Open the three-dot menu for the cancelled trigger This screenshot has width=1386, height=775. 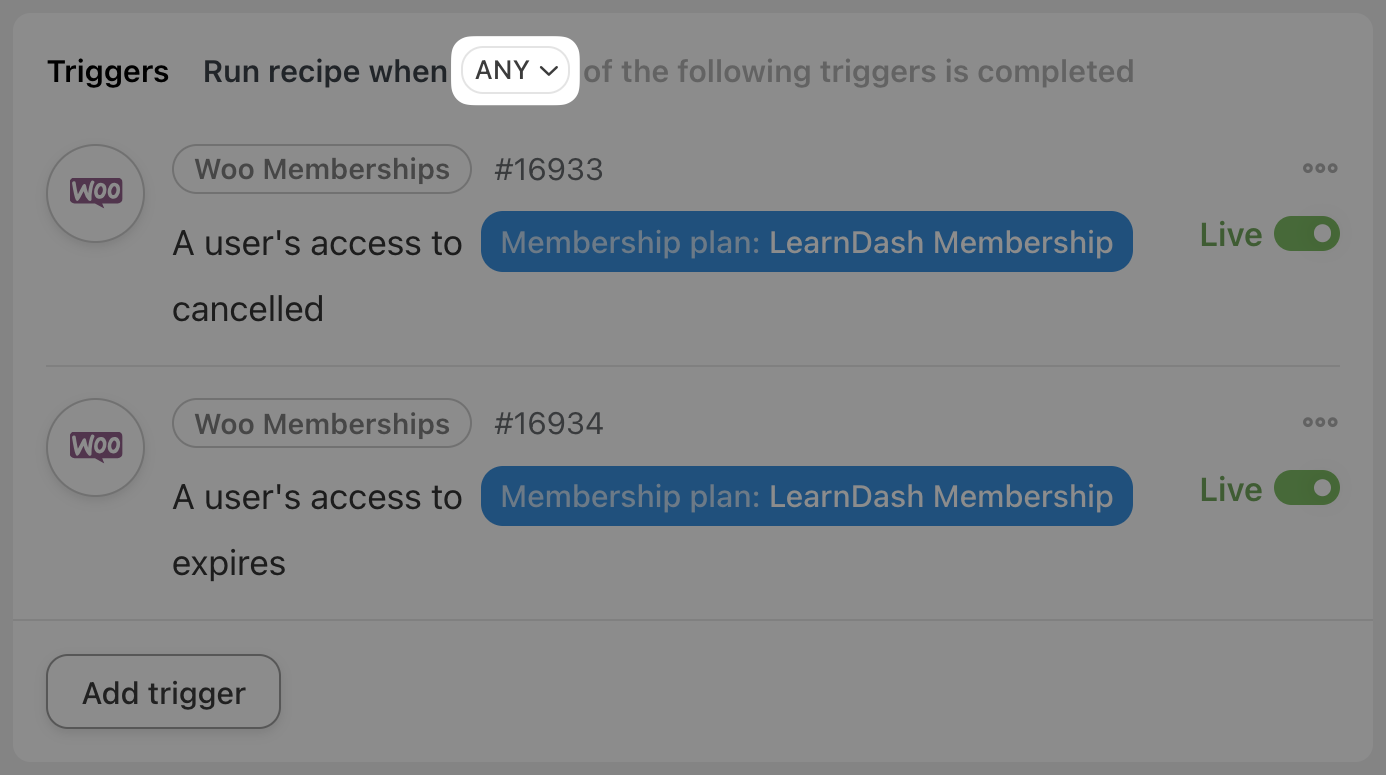1320,168
